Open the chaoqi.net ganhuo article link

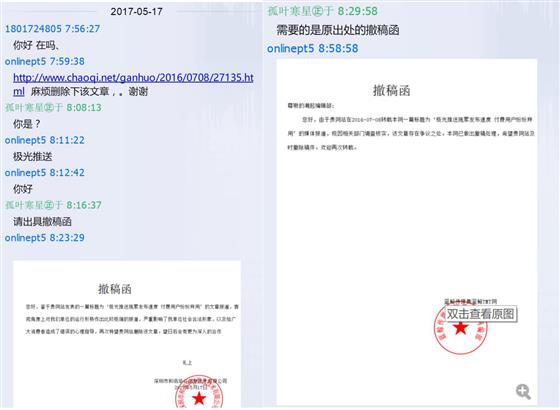[133, 84]
